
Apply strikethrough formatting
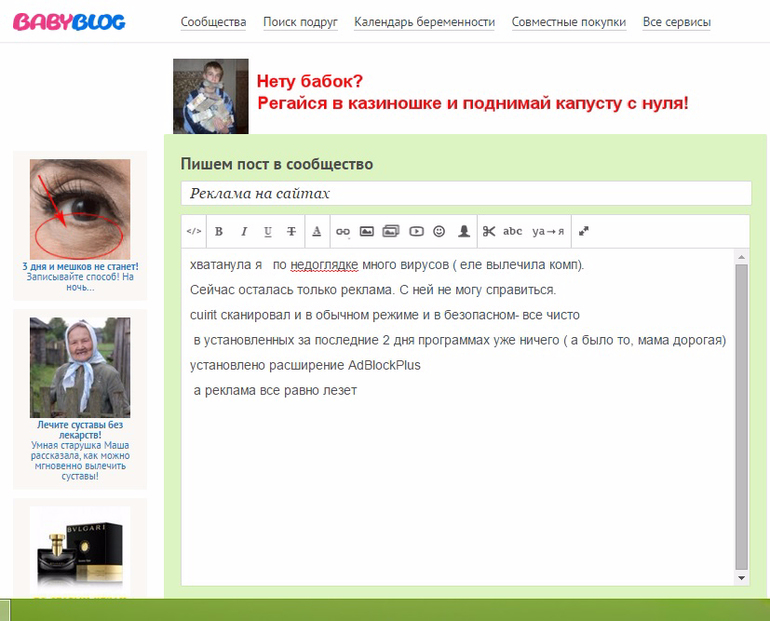(x=291, y=231)
